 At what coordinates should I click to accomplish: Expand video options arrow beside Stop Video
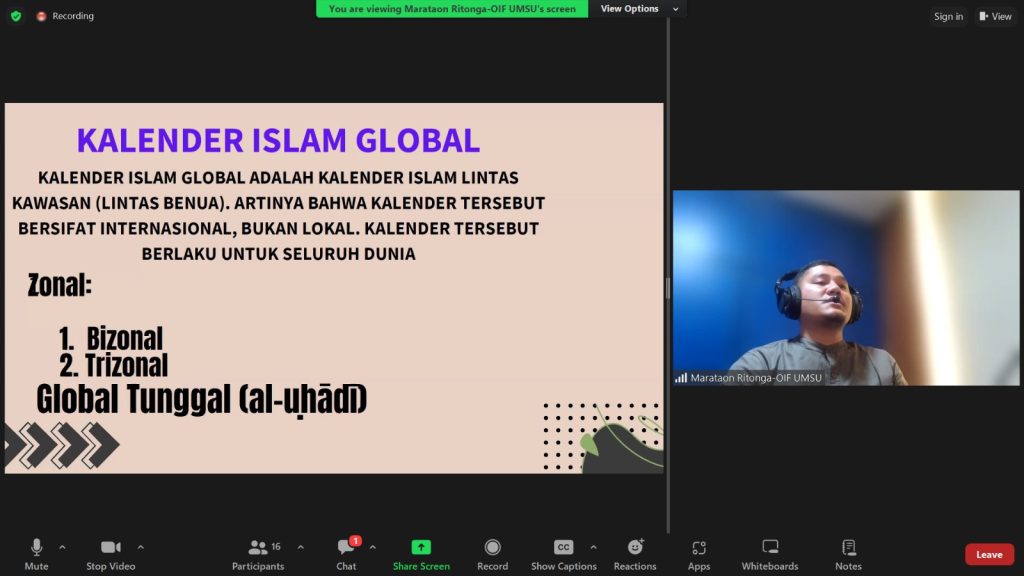click(x=140, y=547)
